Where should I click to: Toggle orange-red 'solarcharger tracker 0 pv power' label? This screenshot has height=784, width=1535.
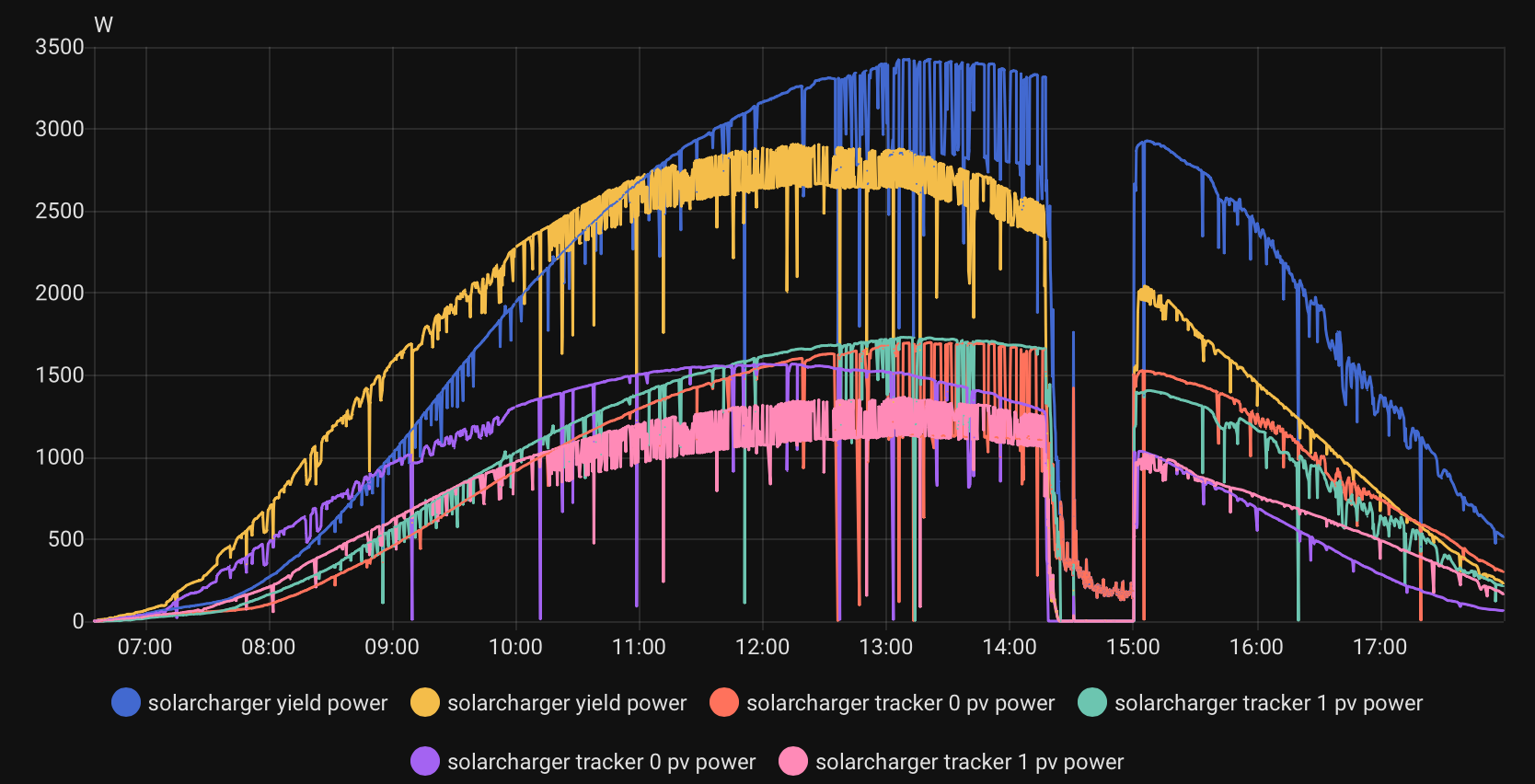pyautogui.click(x=901, y=703)
